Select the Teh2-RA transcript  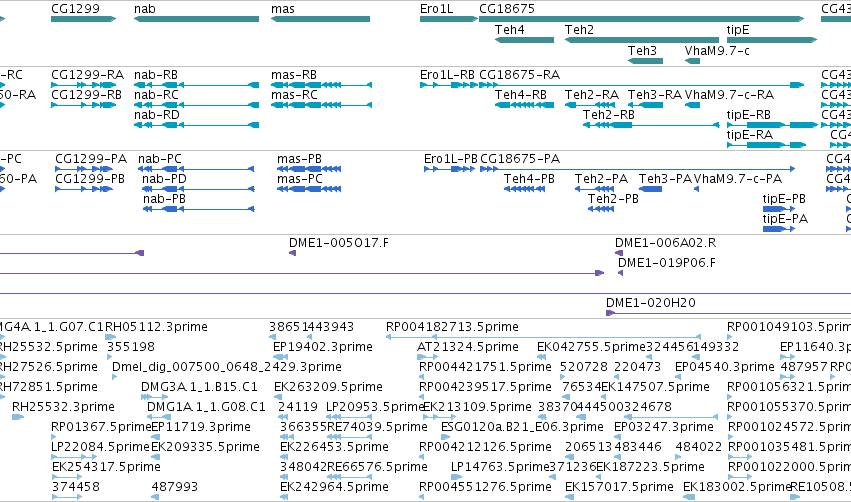click(590, 105)
